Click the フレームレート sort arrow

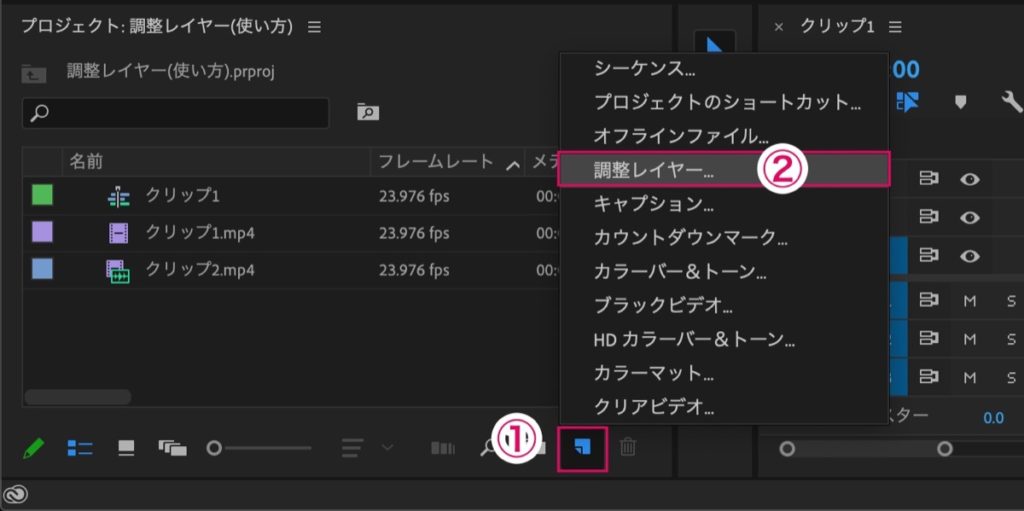click(513, 165)
